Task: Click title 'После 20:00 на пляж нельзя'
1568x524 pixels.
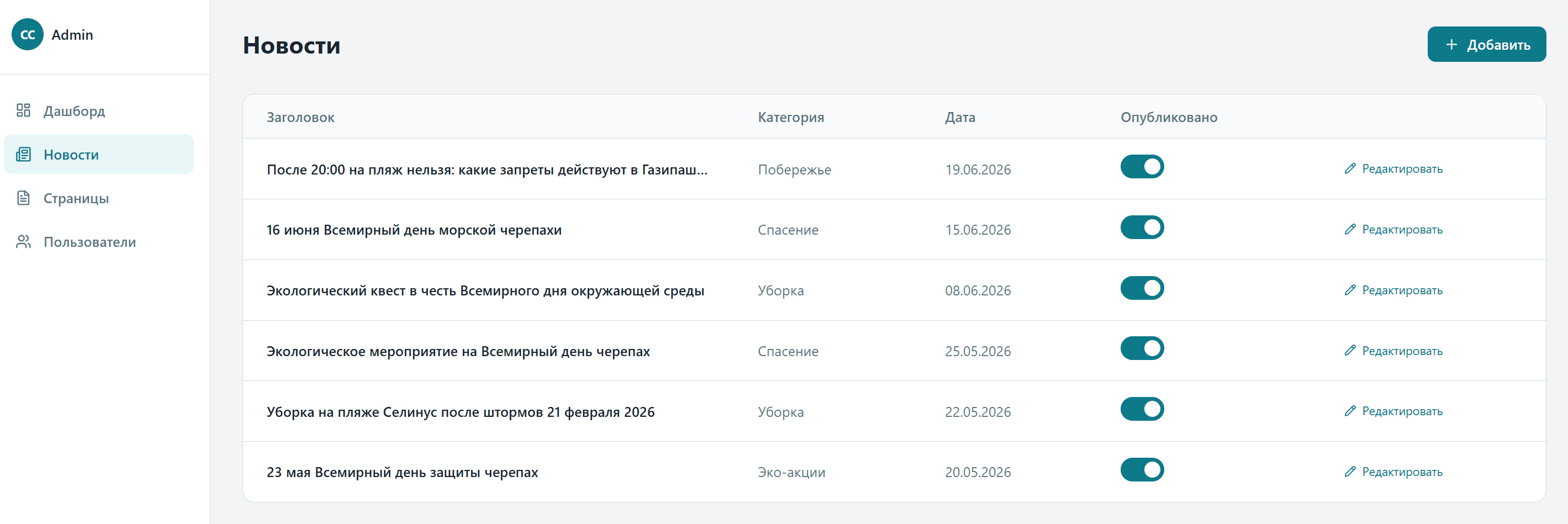Action: pos(487,169)
